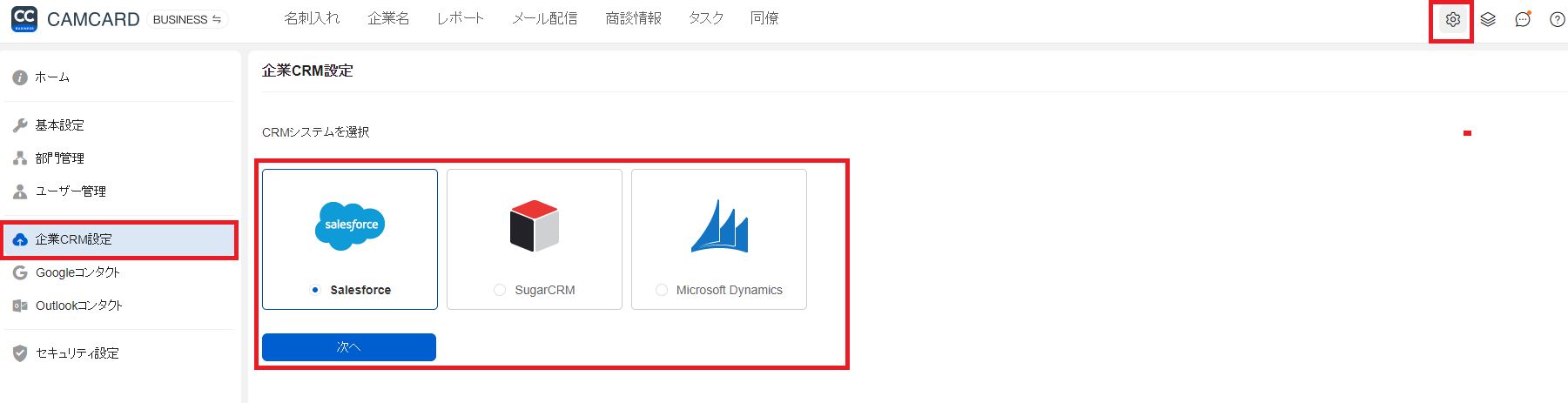Open the タスク menu
Viewport: 1568px width, 403px height.
[706, 18]
